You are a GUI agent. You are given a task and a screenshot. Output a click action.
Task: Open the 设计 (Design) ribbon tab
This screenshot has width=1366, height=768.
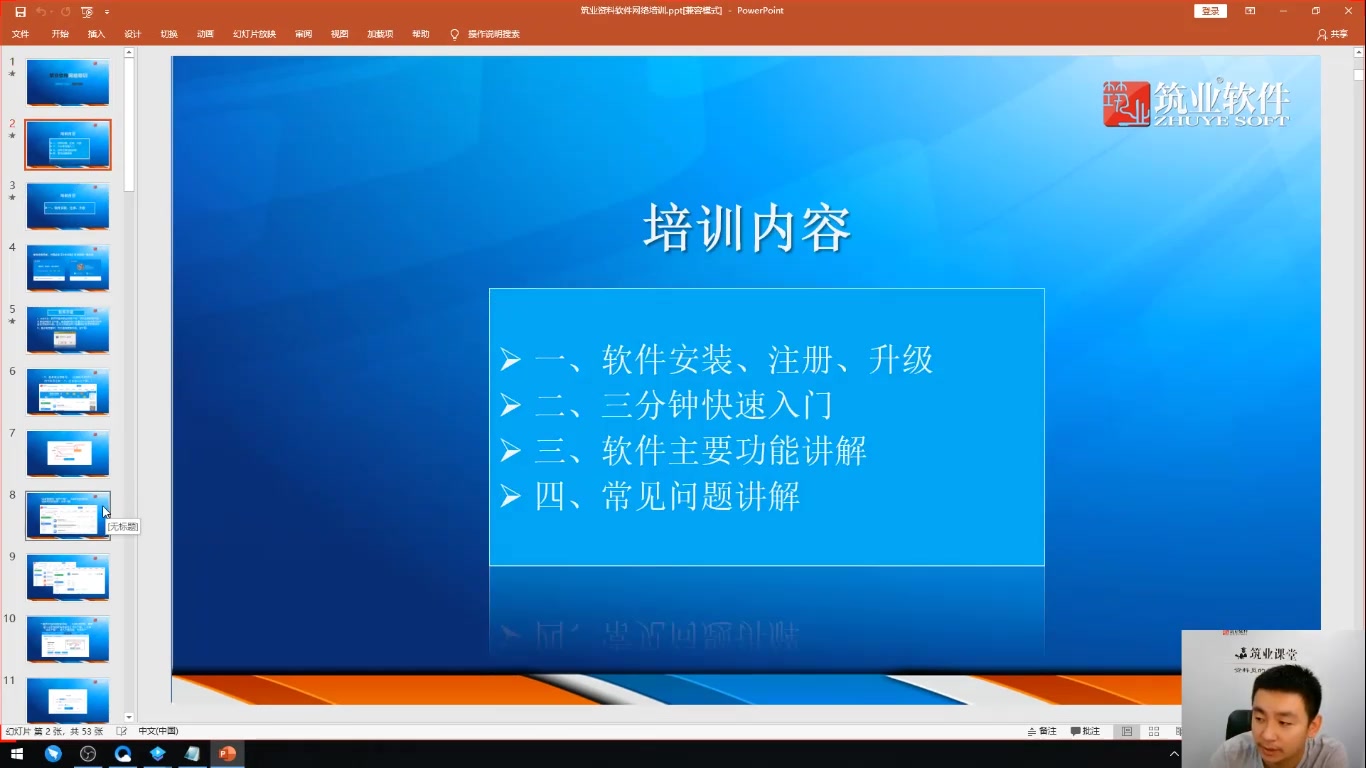click(x=133, y=34)
